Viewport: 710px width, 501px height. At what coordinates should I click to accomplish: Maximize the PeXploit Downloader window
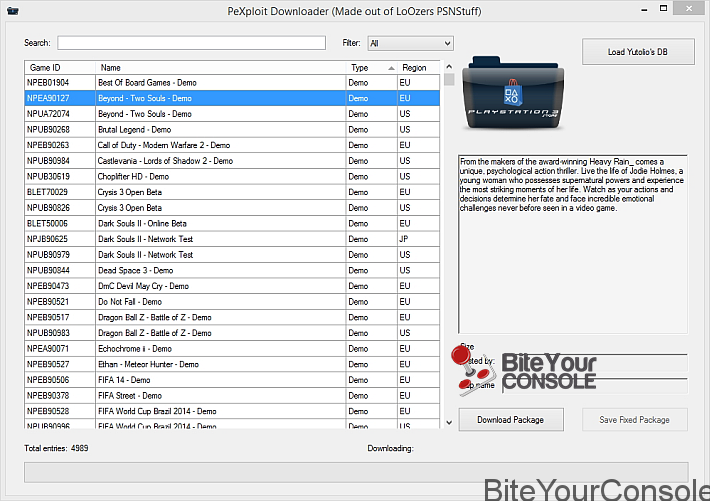(x=663, y=9)
